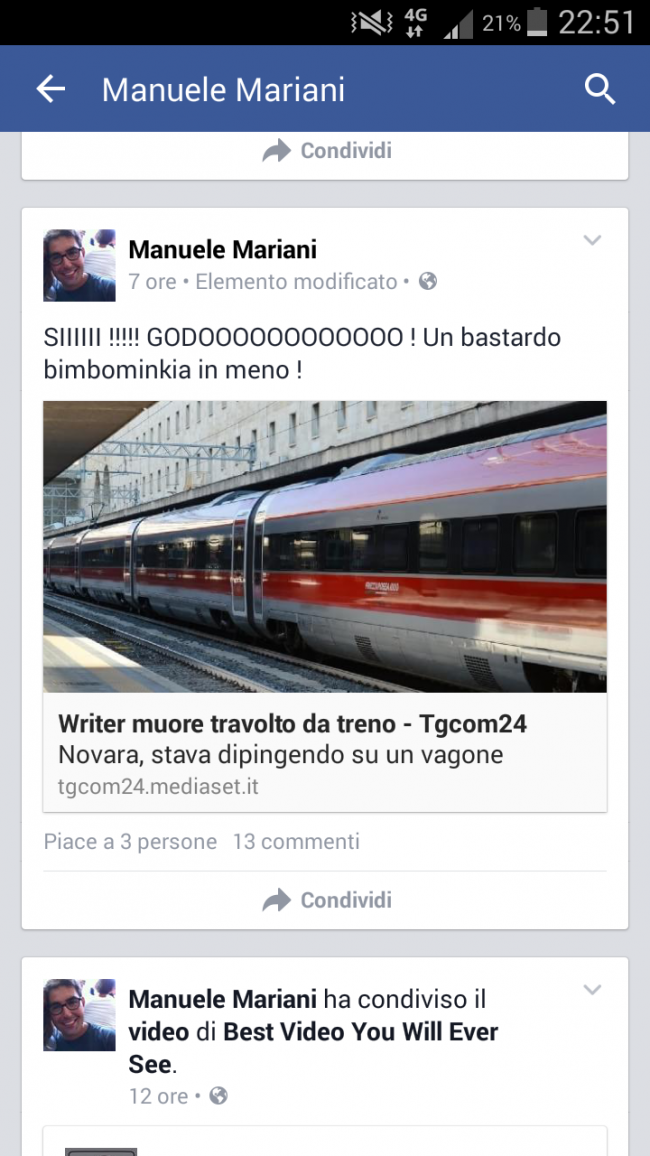Tap the share arrow icon in top card
The image size is (650, 1156).
tap(276, 151)
